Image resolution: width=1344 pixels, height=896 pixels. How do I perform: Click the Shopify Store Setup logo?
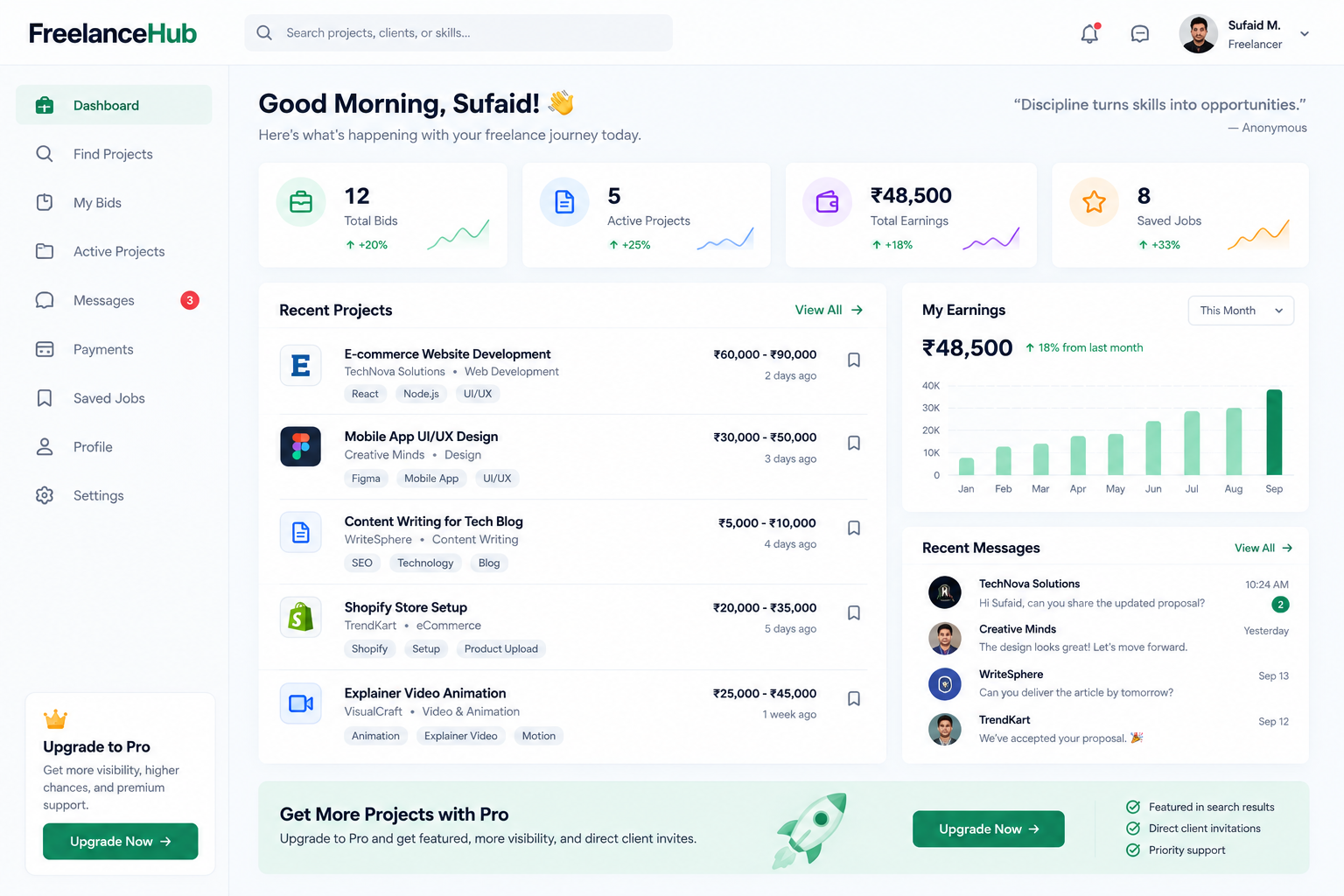click(300, 617)
